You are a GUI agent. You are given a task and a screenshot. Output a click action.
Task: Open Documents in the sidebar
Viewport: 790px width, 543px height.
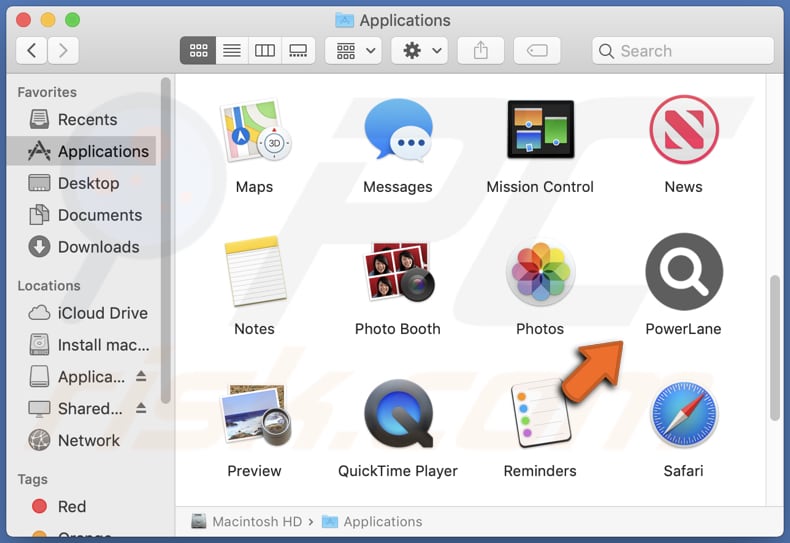coord(82,215)
